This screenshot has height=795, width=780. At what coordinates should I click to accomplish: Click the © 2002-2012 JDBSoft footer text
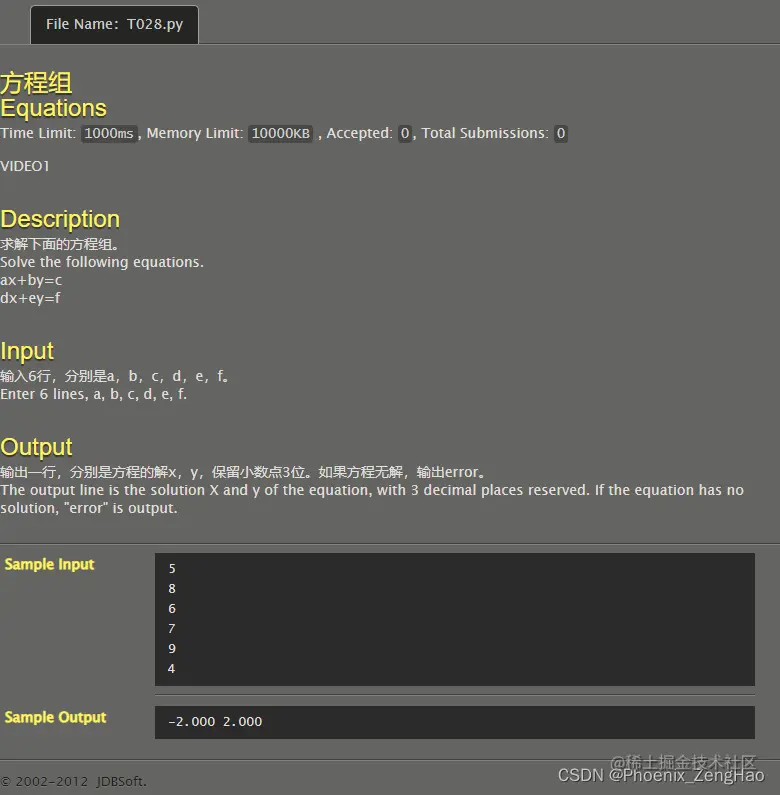(x=74, y=781)
